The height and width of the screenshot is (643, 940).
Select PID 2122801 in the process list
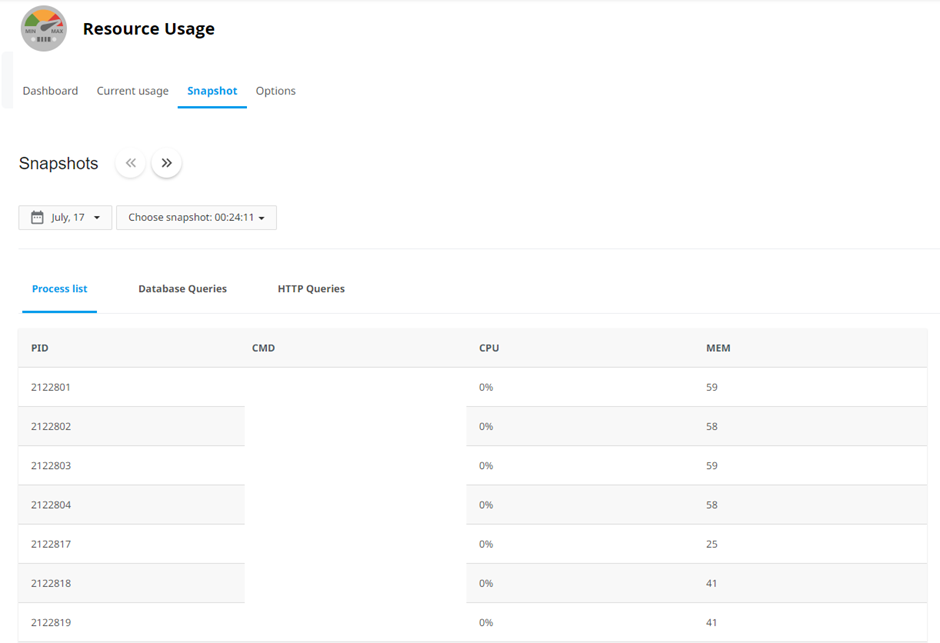coord(51,387)
